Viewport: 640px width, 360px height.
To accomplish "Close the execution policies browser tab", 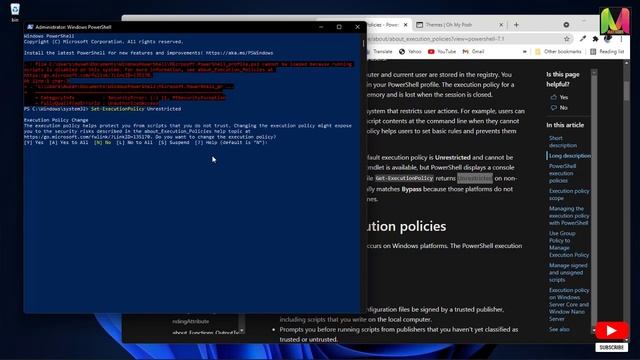I will 405,25.
